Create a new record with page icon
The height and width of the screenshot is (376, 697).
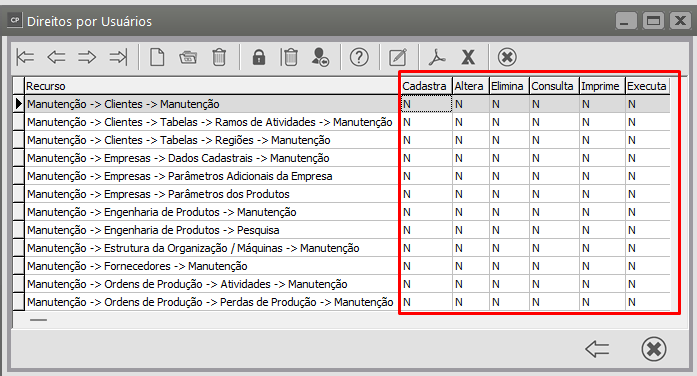[x=157, y=57]
